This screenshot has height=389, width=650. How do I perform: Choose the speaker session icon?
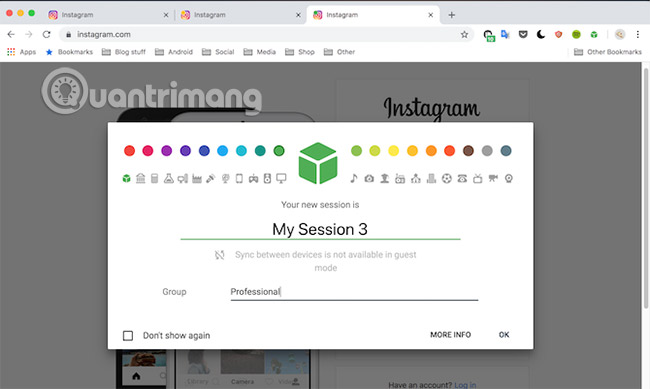(x=267, y=179)
